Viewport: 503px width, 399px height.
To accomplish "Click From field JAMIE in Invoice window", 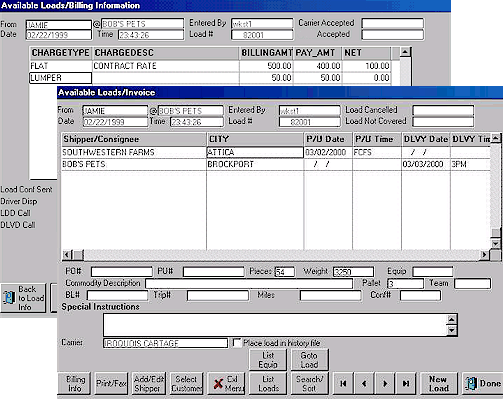I will point(115,111).
